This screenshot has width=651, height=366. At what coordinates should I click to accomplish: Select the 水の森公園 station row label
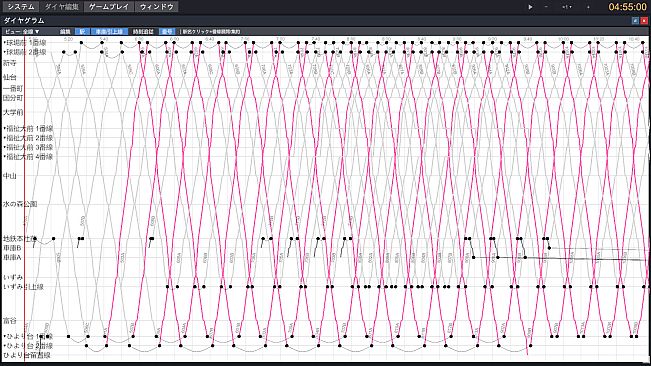point(20,204)
